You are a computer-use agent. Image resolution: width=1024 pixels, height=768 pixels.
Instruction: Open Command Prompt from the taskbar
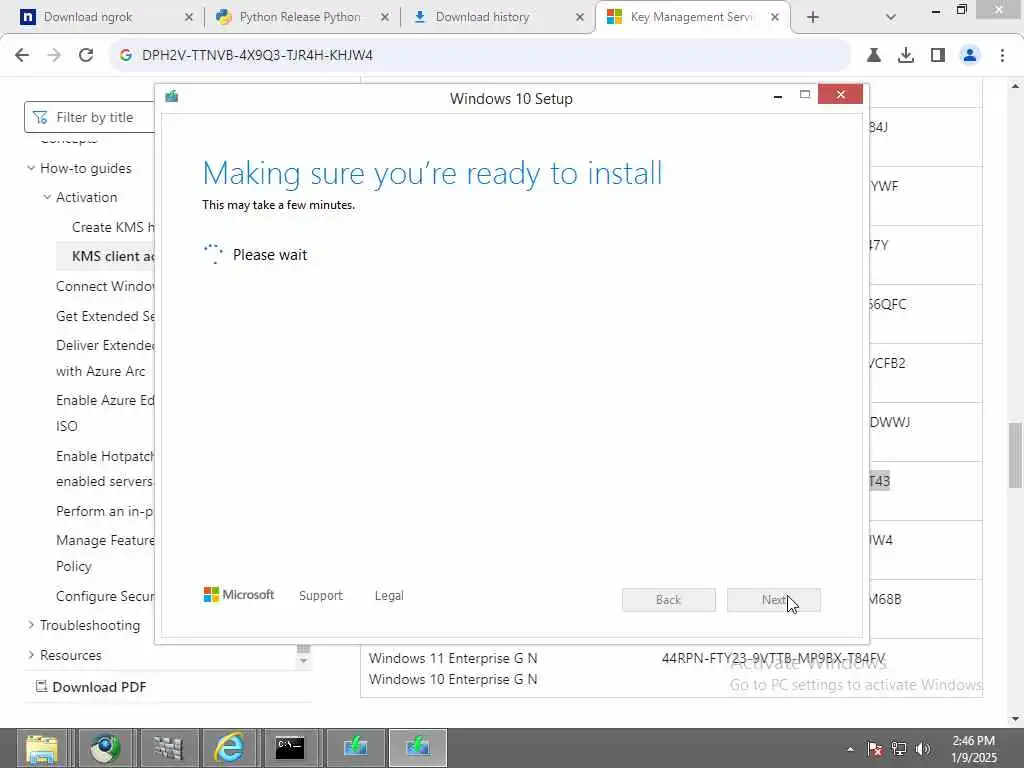tap(290, 748)
